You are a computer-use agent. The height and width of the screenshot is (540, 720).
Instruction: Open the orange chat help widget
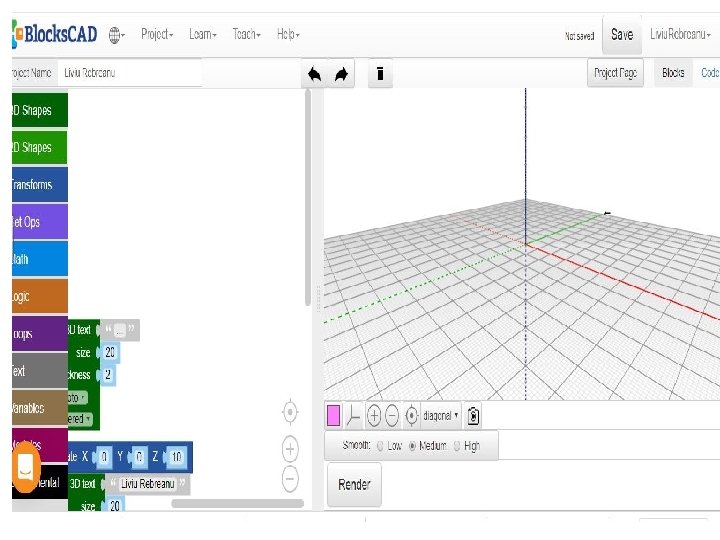pyautogui.click(x=26, y=467)
